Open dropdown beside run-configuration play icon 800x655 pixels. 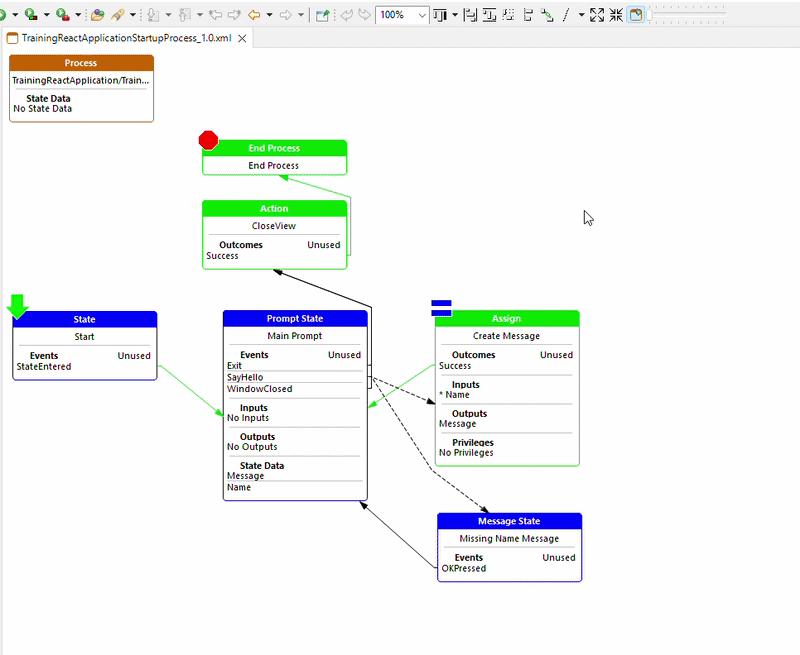(x=46, y=15)
